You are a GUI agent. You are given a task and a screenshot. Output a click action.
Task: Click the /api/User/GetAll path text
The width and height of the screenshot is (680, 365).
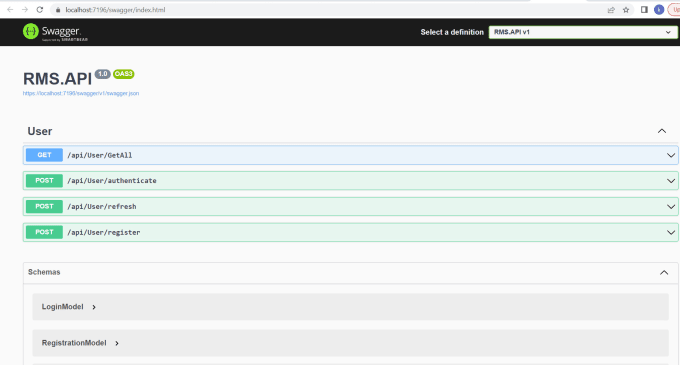(100, 155)
